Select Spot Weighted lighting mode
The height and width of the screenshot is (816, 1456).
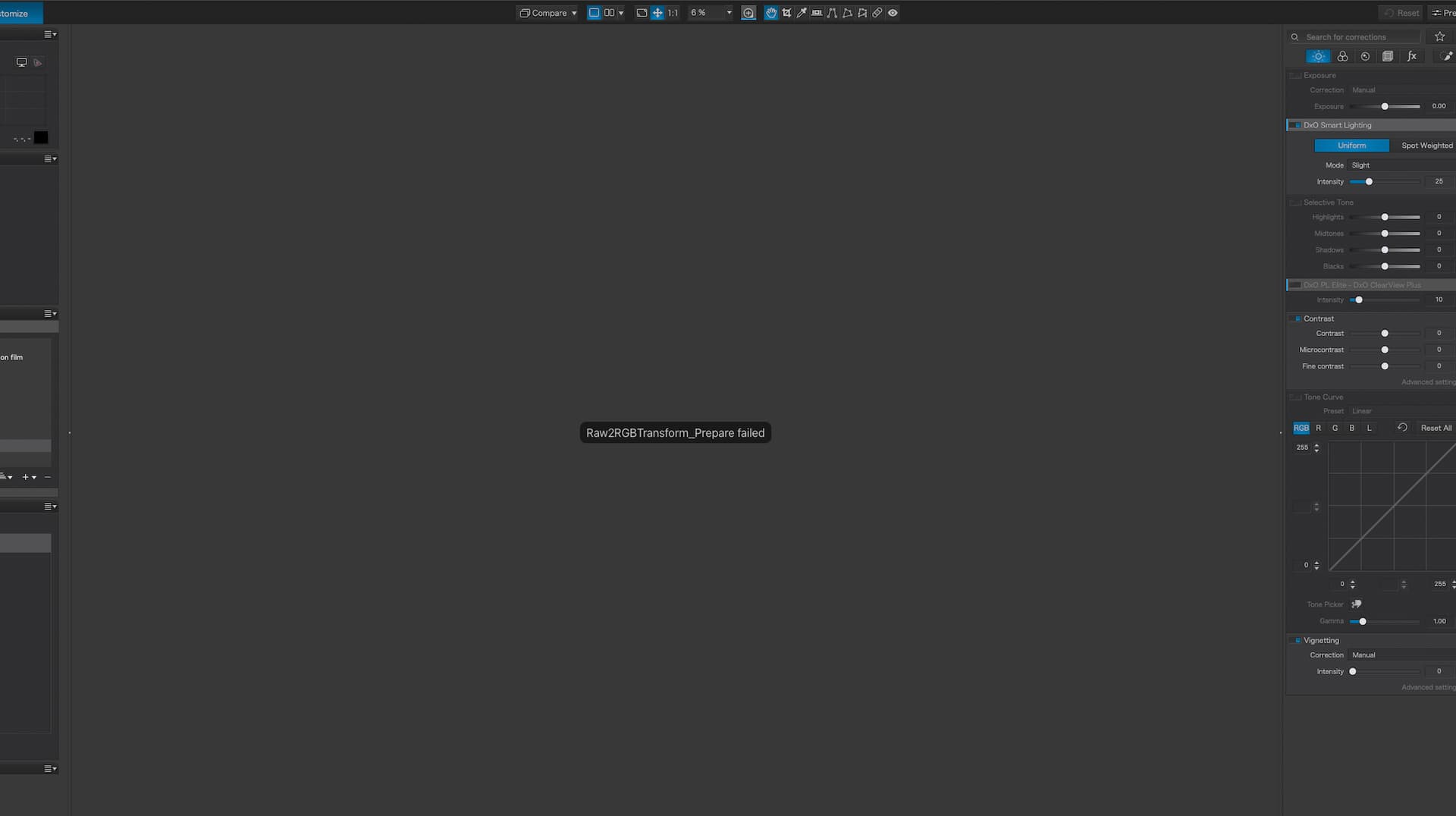tap(1426, 146)
